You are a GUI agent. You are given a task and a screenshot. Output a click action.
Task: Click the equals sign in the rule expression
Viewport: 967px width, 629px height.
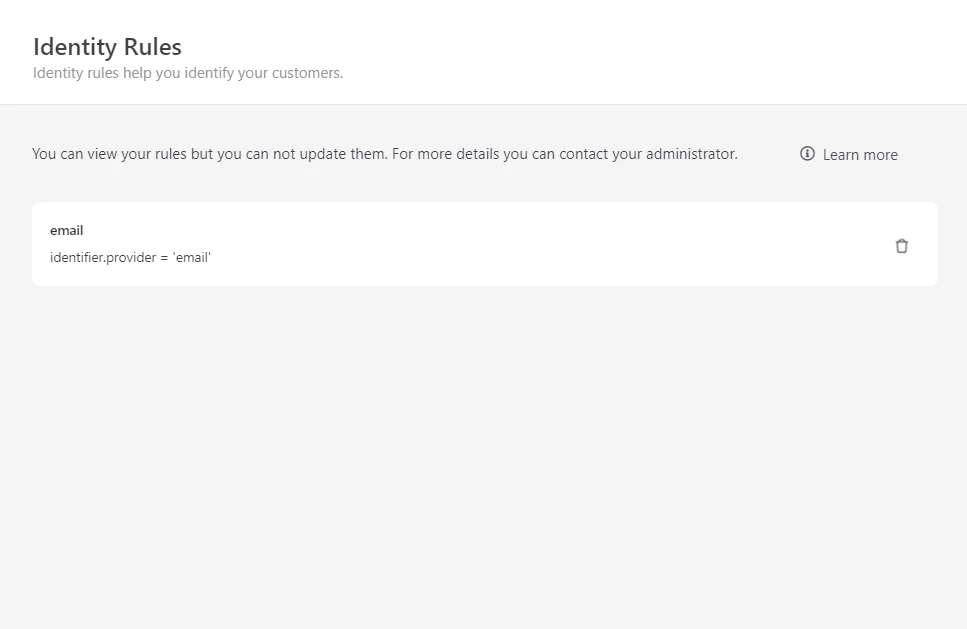point(164,258)
